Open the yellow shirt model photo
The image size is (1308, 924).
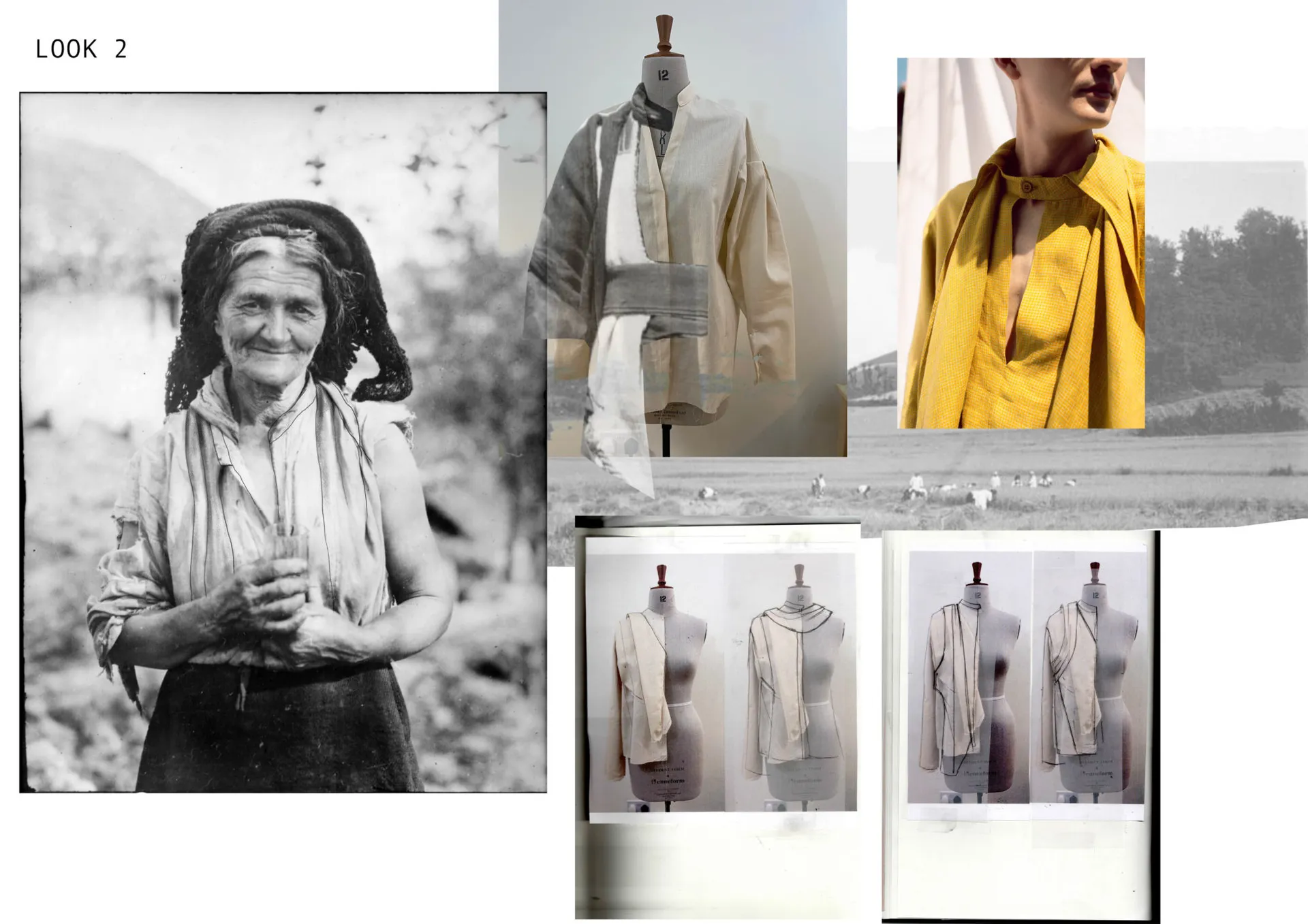(1021, 243)
